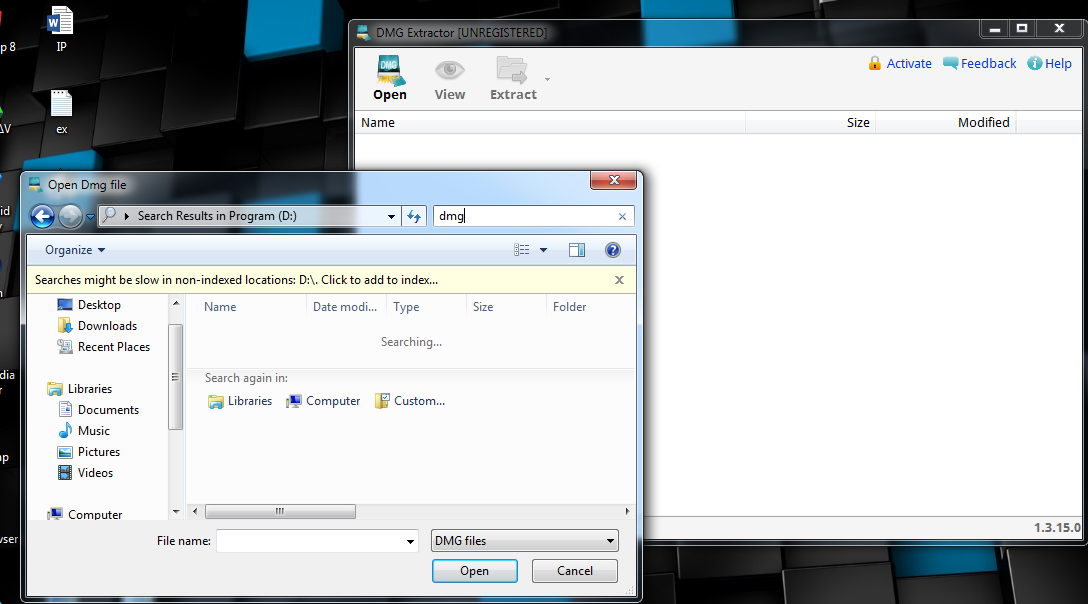Click the Open button in dialog
Image resolution: width=1088 pixels, height=604 pixels.
pyautogui.click(x=475, y=571)
